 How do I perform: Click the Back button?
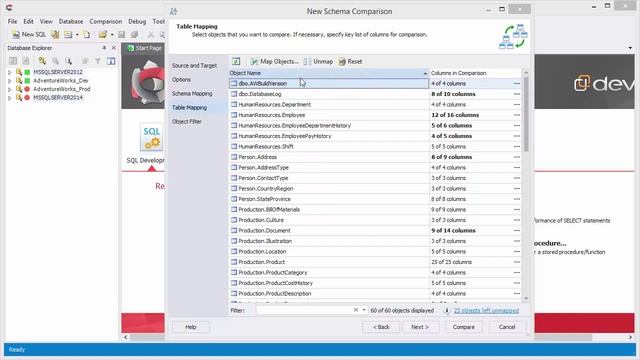click(381, 327)
